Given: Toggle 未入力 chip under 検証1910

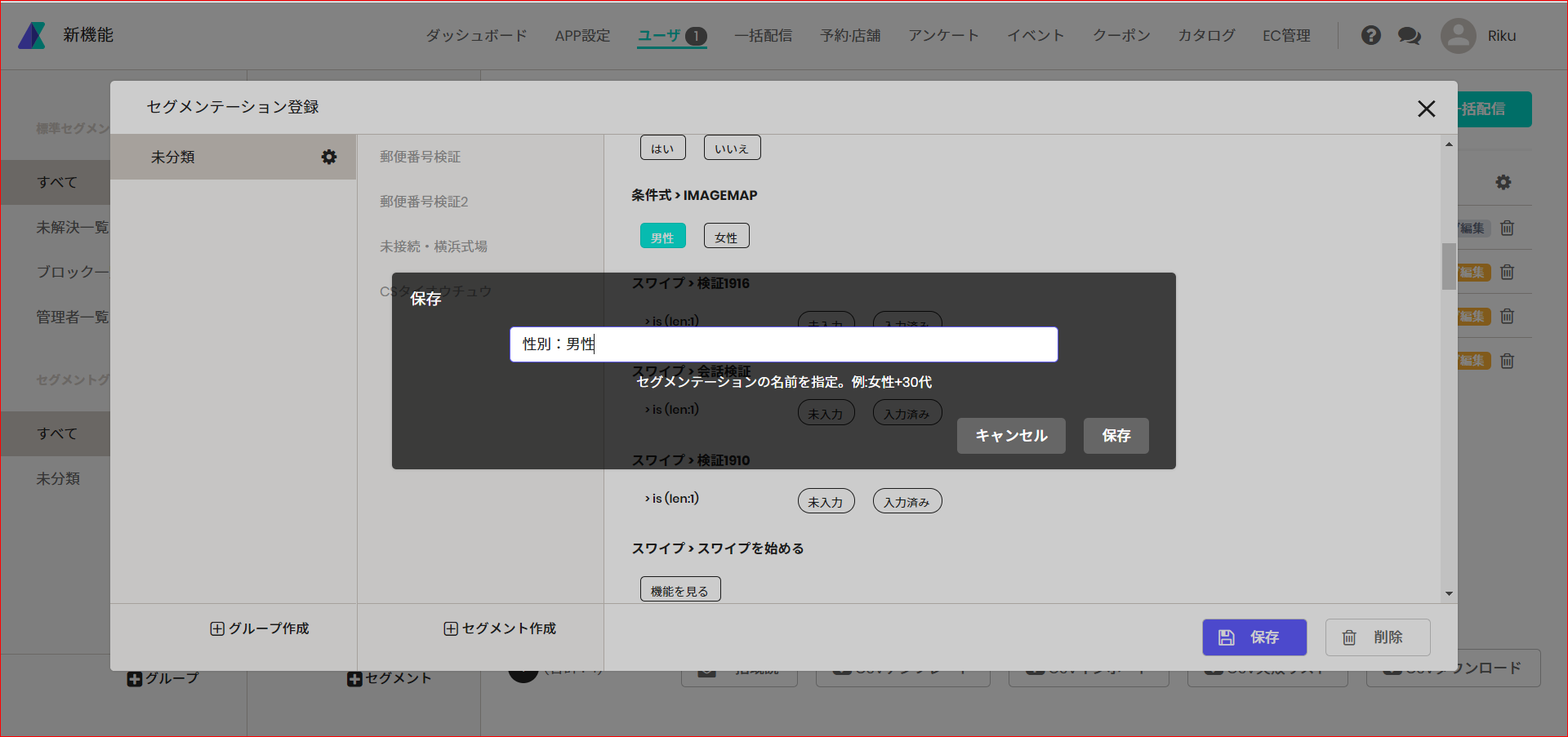Looking at the screenshot, I should pos(826,501).
